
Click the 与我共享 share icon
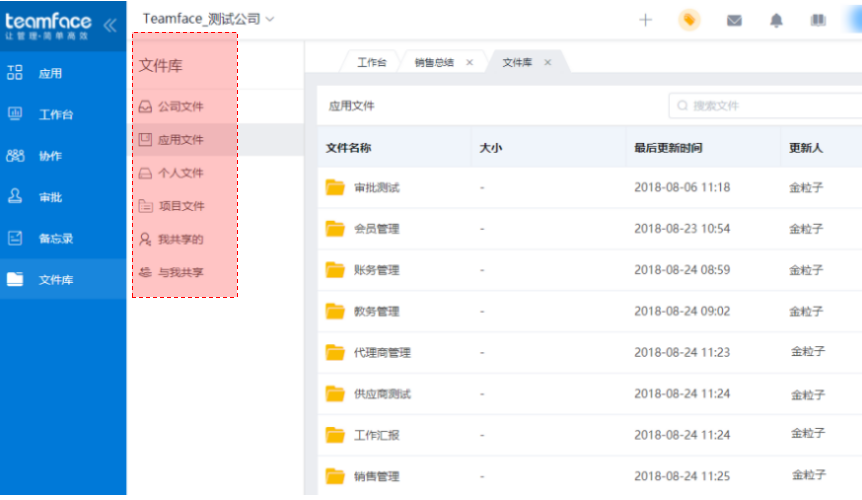coord(145,272)
